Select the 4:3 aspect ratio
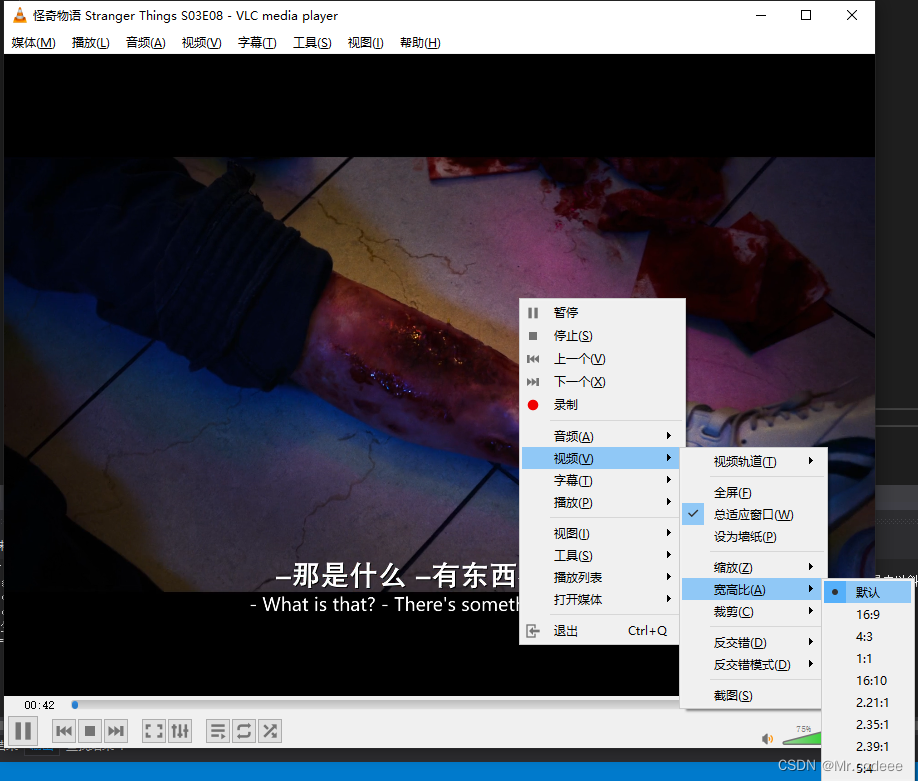Image resolution: width=918 pixels, height=781 pixels. (868, 636)
